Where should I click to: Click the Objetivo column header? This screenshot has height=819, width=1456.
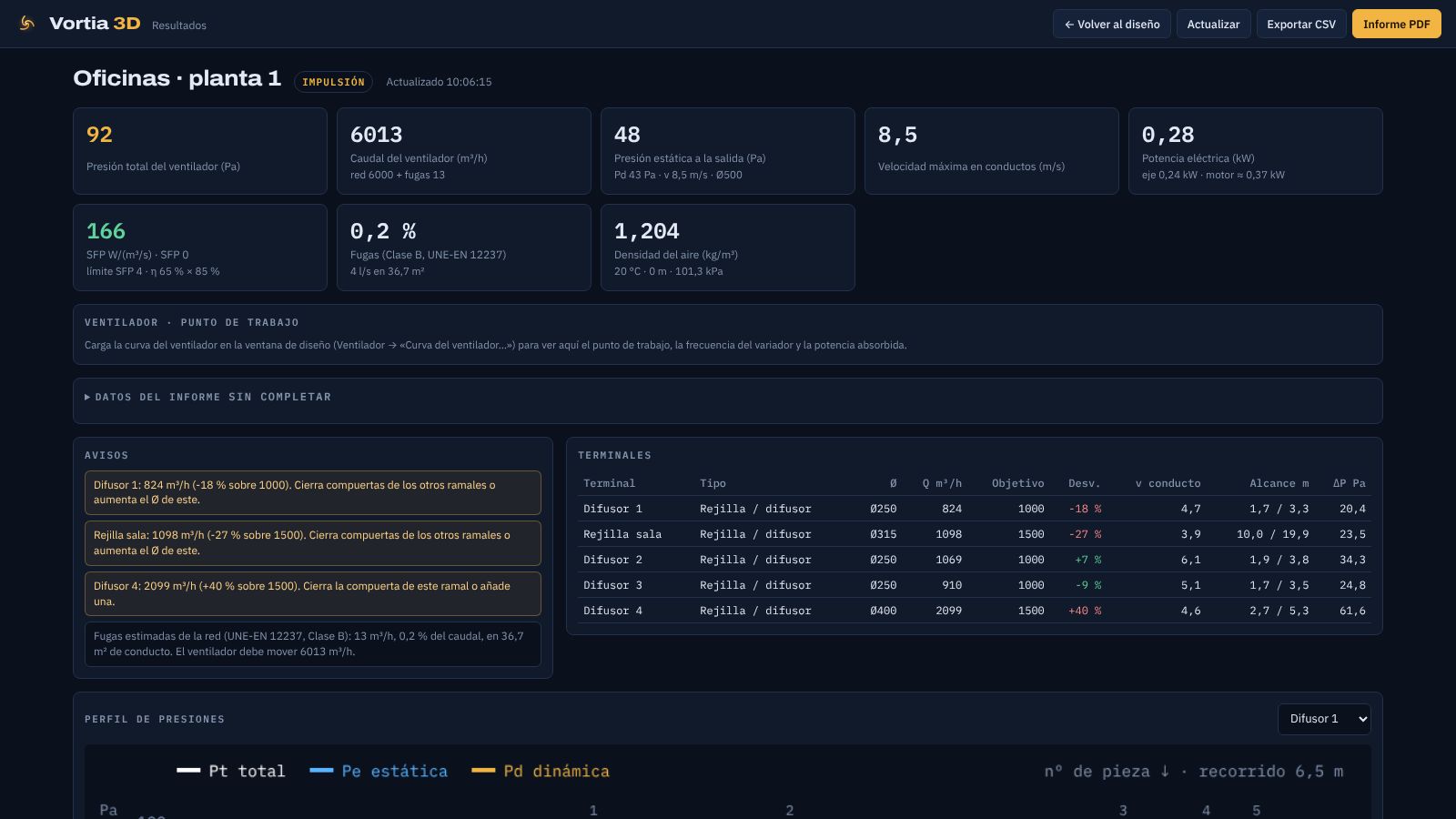click(1017, 483)
